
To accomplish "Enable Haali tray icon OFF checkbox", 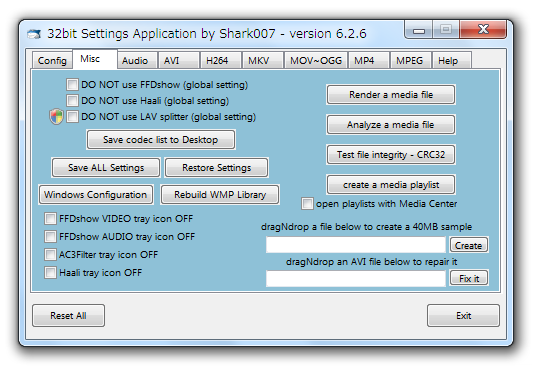I will (50, 273).
